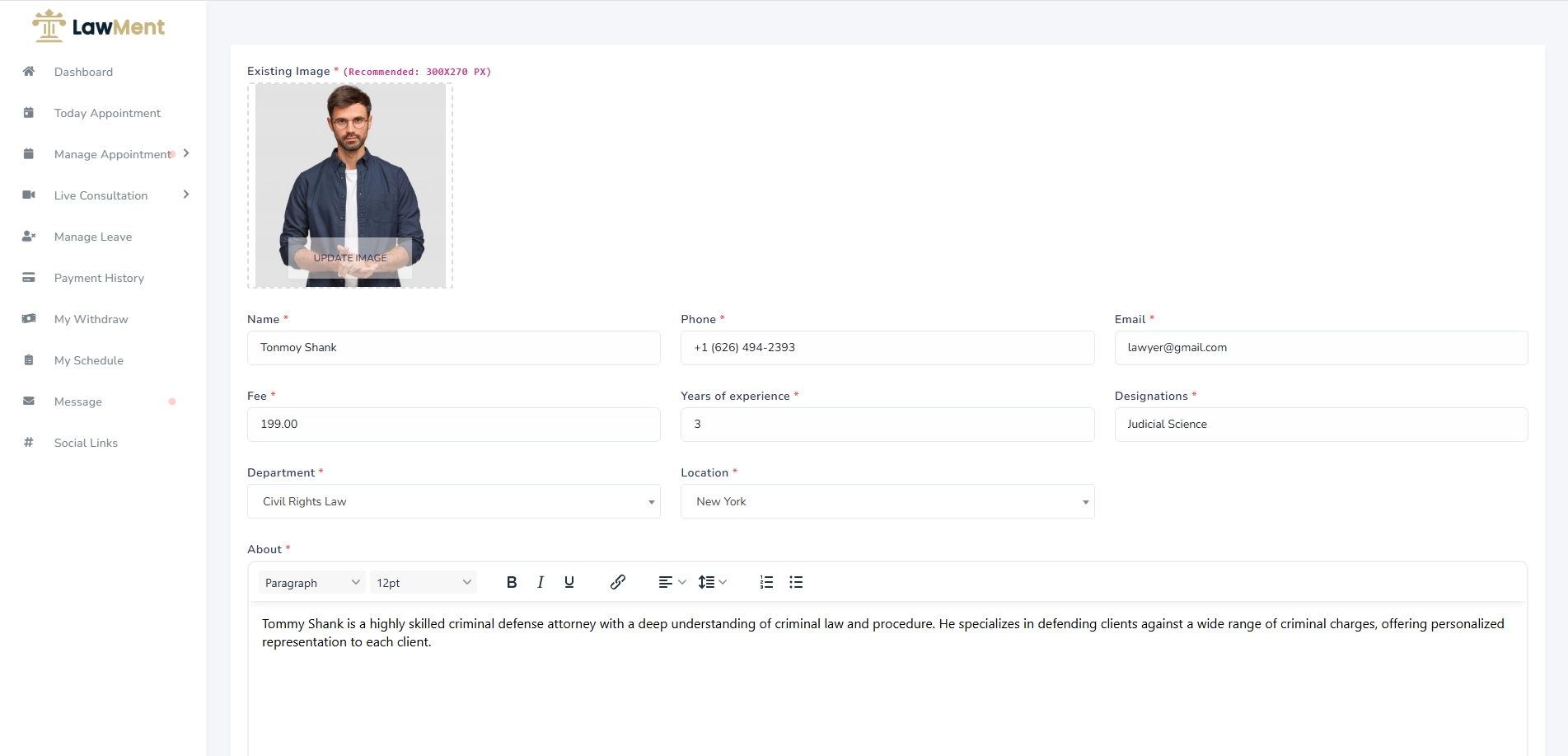1568x756 pixels.
Task: Go to Dashboard menu item
Action: click(x=83, y=72)
